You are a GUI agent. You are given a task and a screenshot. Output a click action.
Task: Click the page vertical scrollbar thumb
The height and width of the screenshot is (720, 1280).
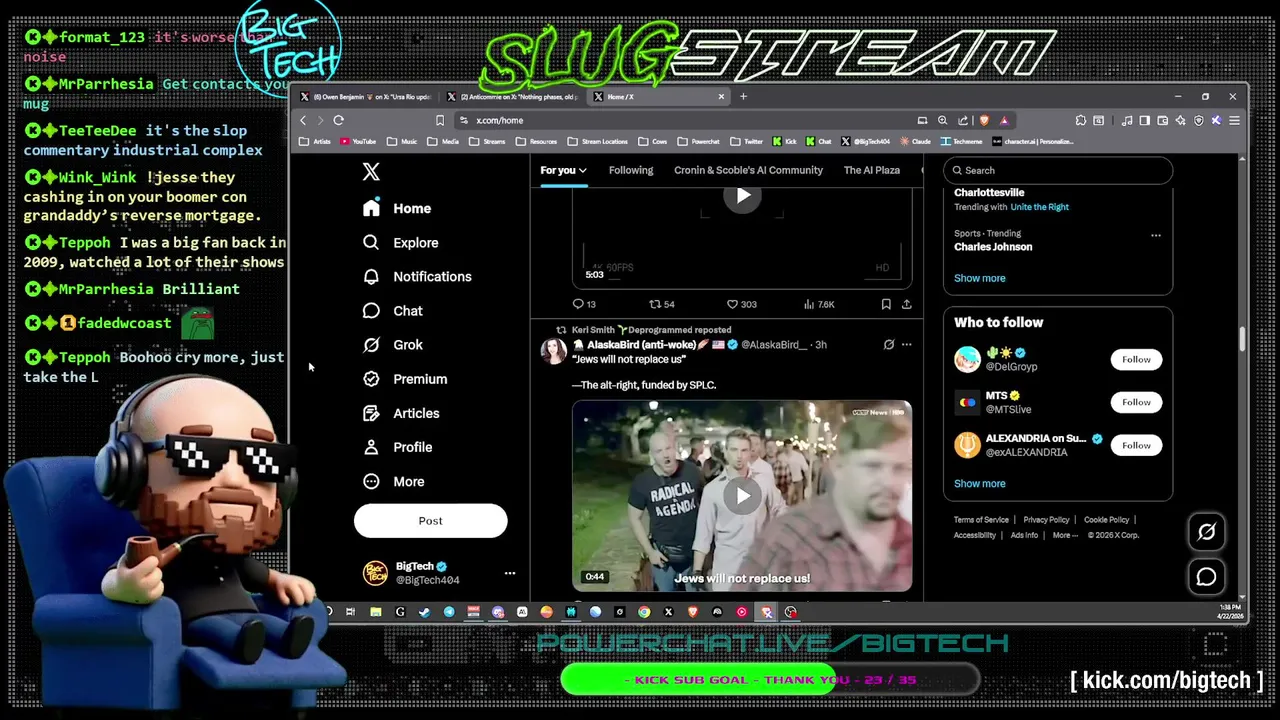point(1243,339)
